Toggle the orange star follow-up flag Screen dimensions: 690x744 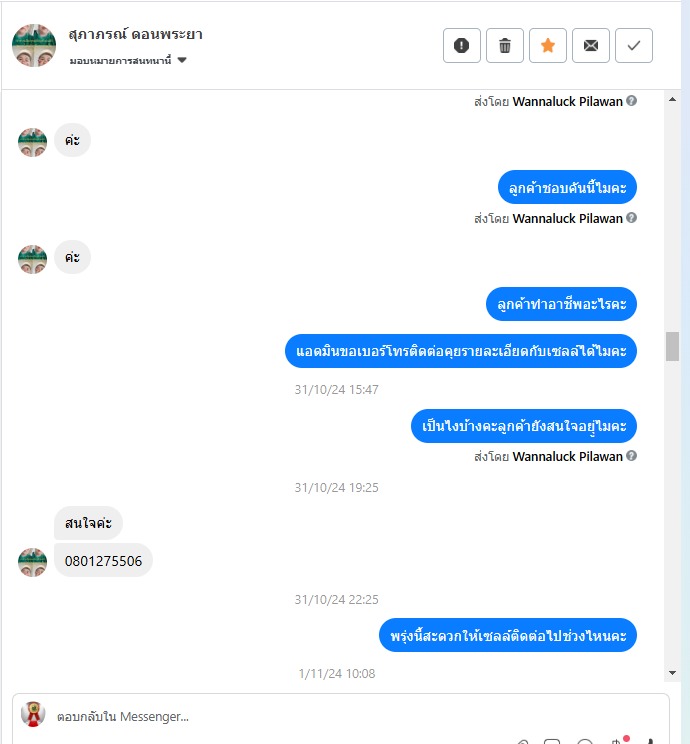click(x=548, y=46)
